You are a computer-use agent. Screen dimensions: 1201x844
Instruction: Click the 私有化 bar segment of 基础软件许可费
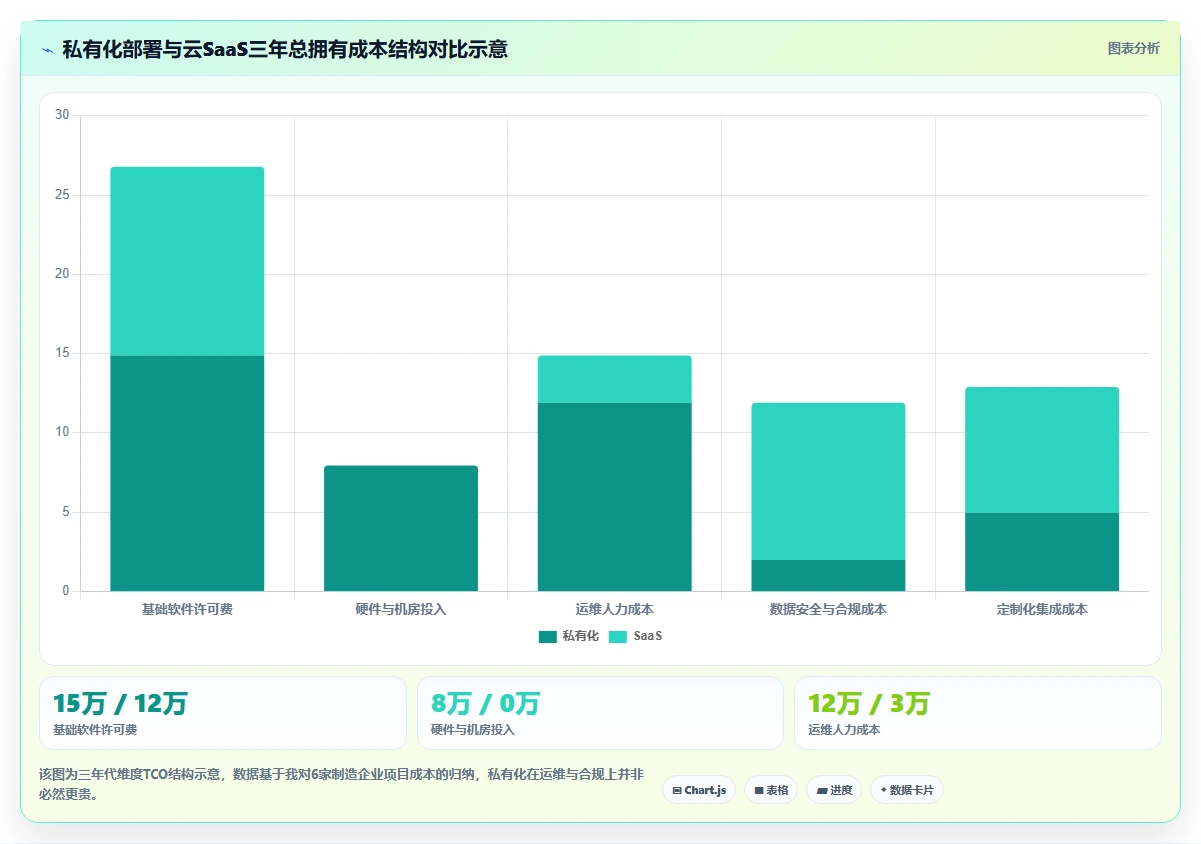[x=187, y=473]
